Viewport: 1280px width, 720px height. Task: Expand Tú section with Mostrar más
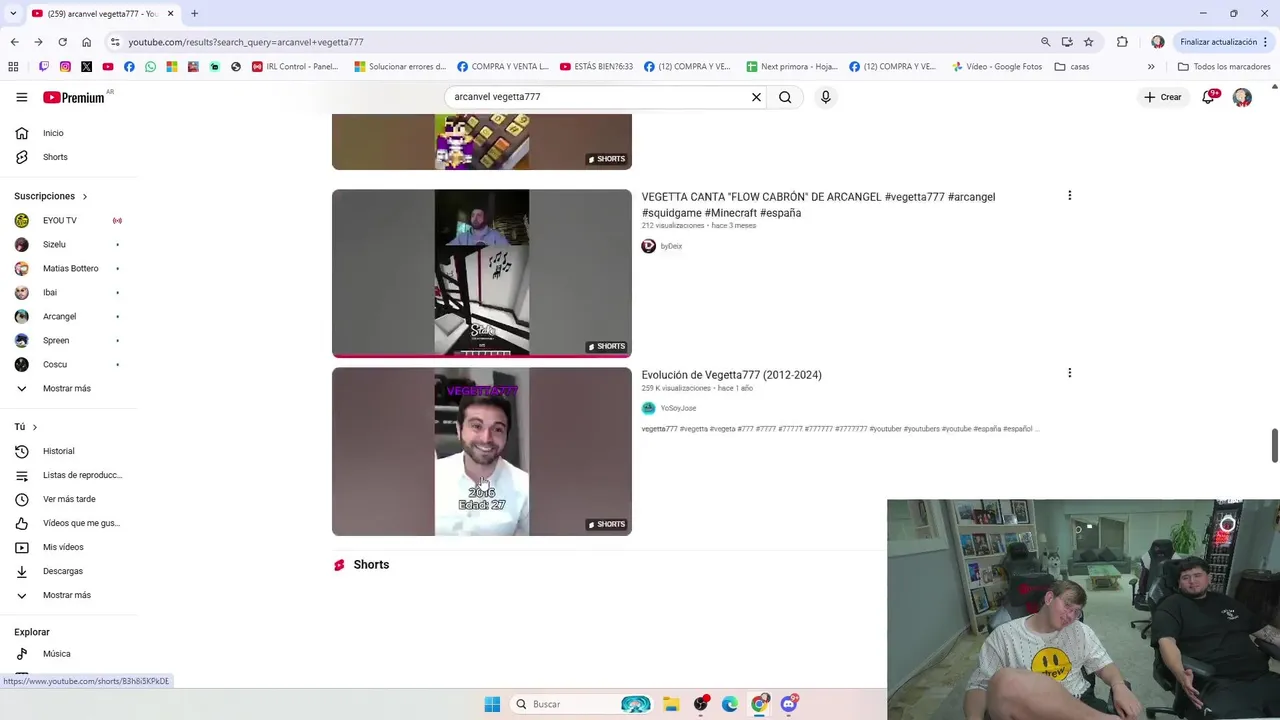[x=69, y=595]
